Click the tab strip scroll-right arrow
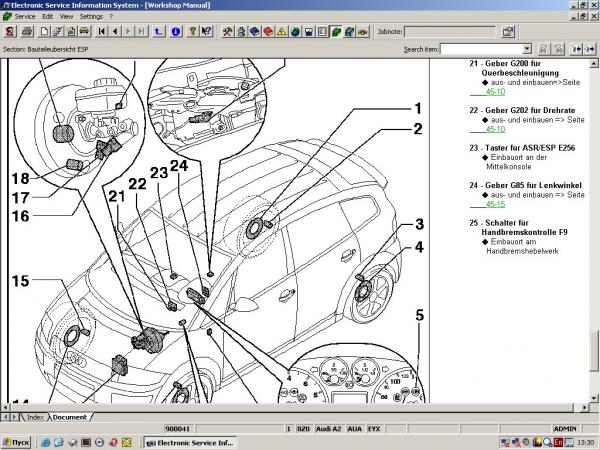Image resolution: width=600 pixels, height=450 pixels. [x=14, y=417]
